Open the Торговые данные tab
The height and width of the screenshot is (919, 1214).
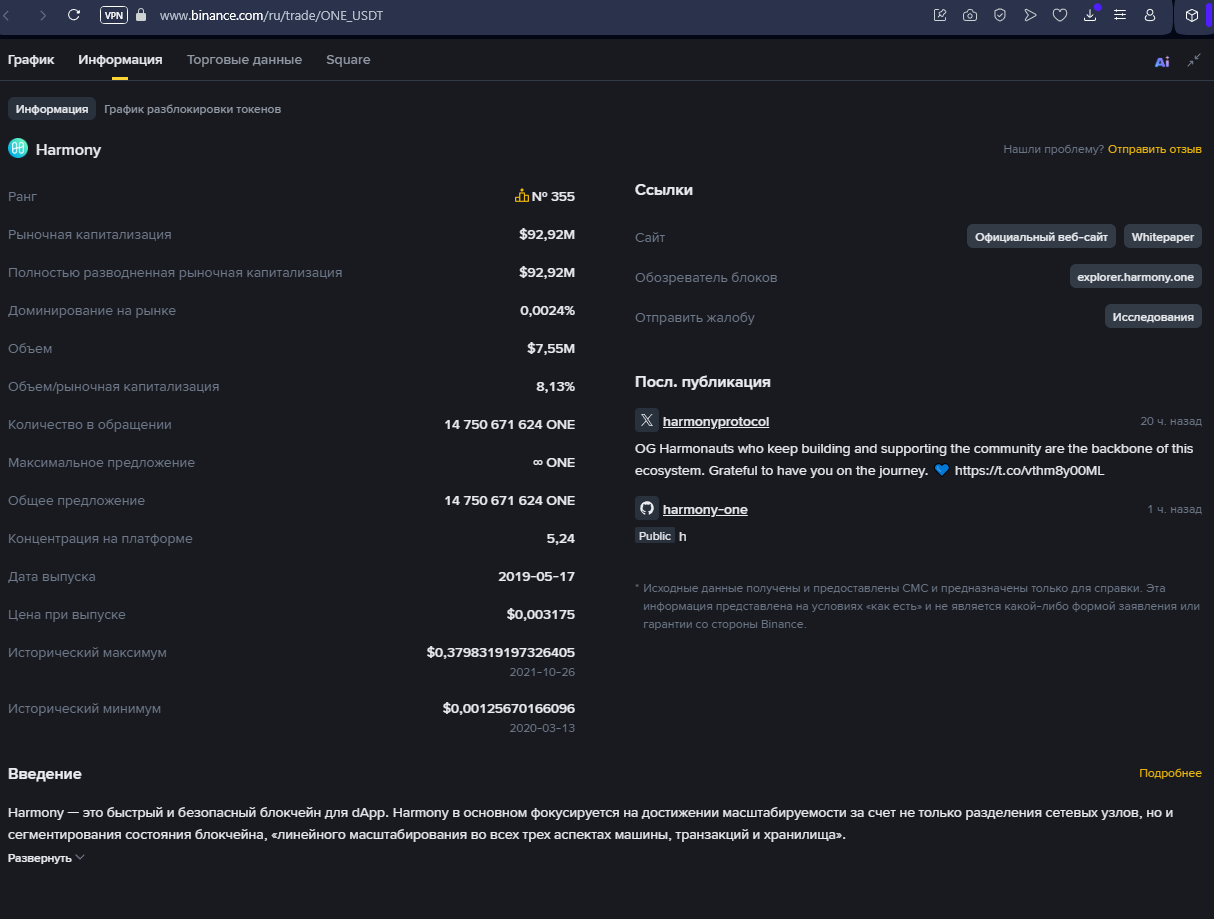(x=244, y=60)
